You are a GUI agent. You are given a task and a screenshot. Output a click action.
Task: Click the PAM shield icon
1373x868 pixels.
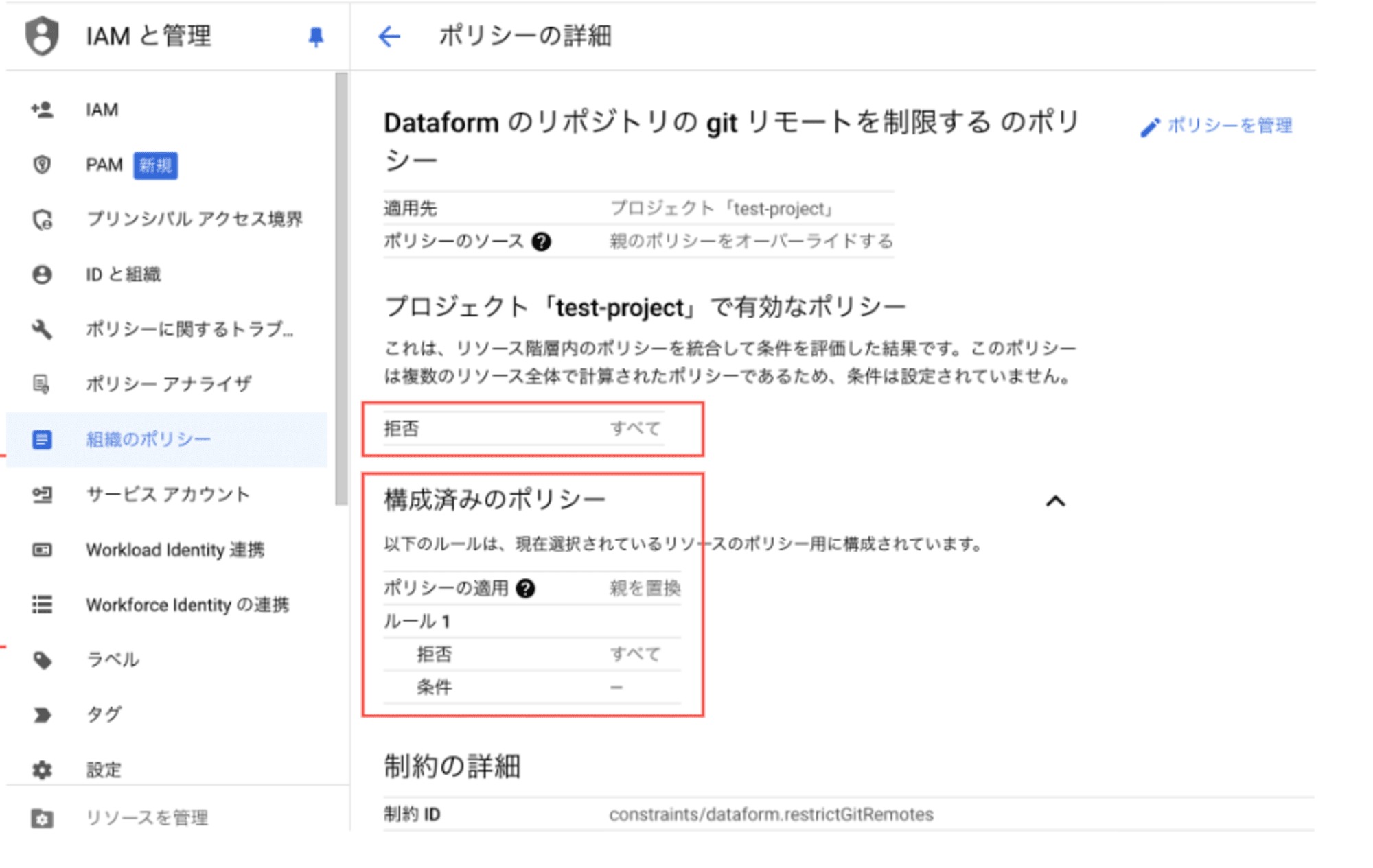[42, 165]
